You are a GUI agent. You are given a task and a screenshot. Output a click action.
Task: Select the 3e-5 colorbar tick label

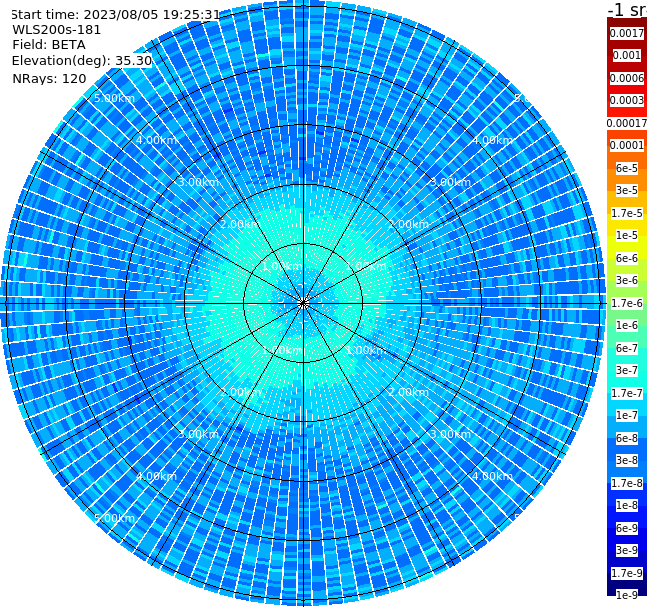pyautogui.click(x=627, y=191)
